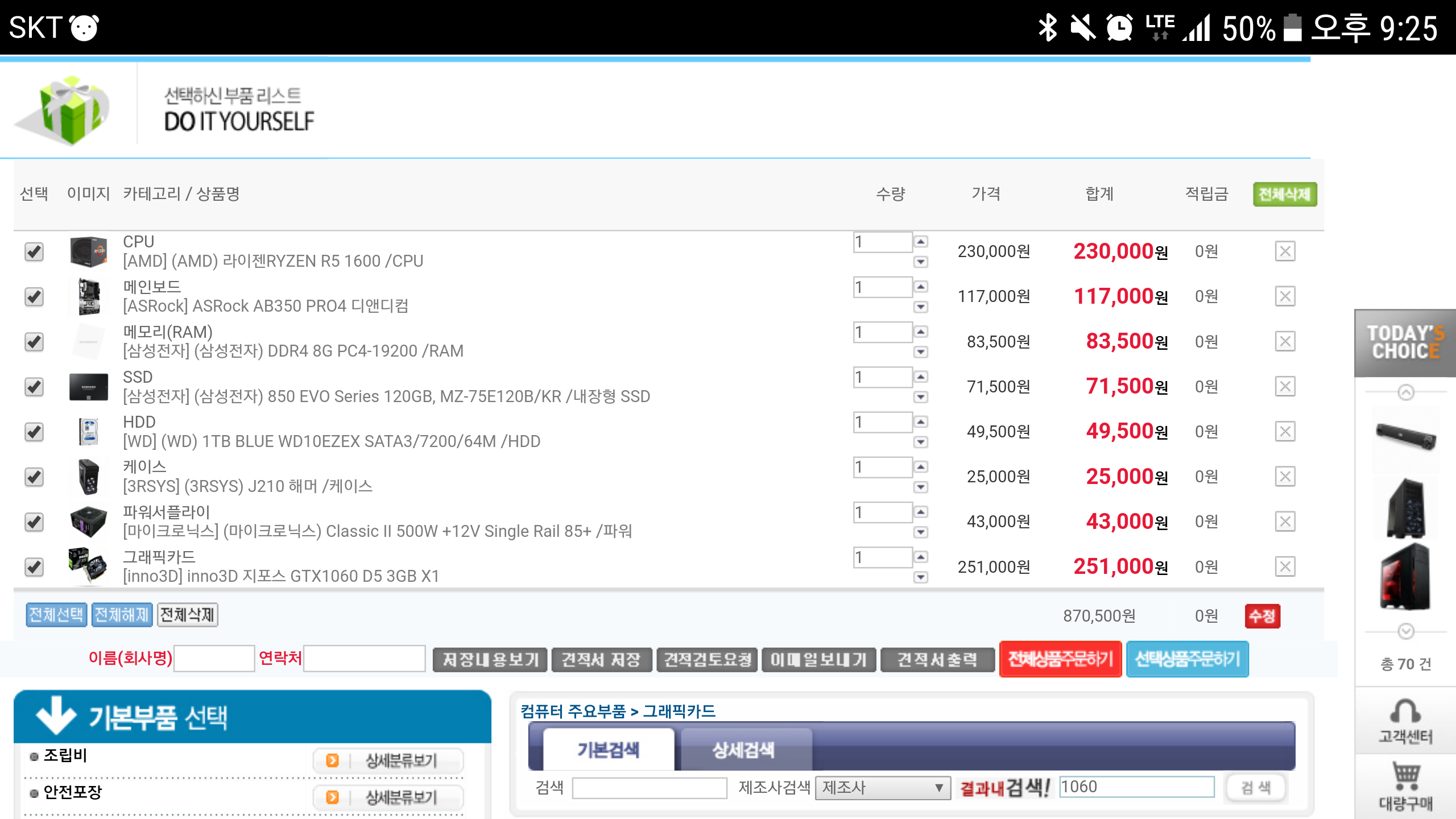Expand 조립비 상세분류보기
This screenshot has height=819, width=1456.
tap(388, 760)
